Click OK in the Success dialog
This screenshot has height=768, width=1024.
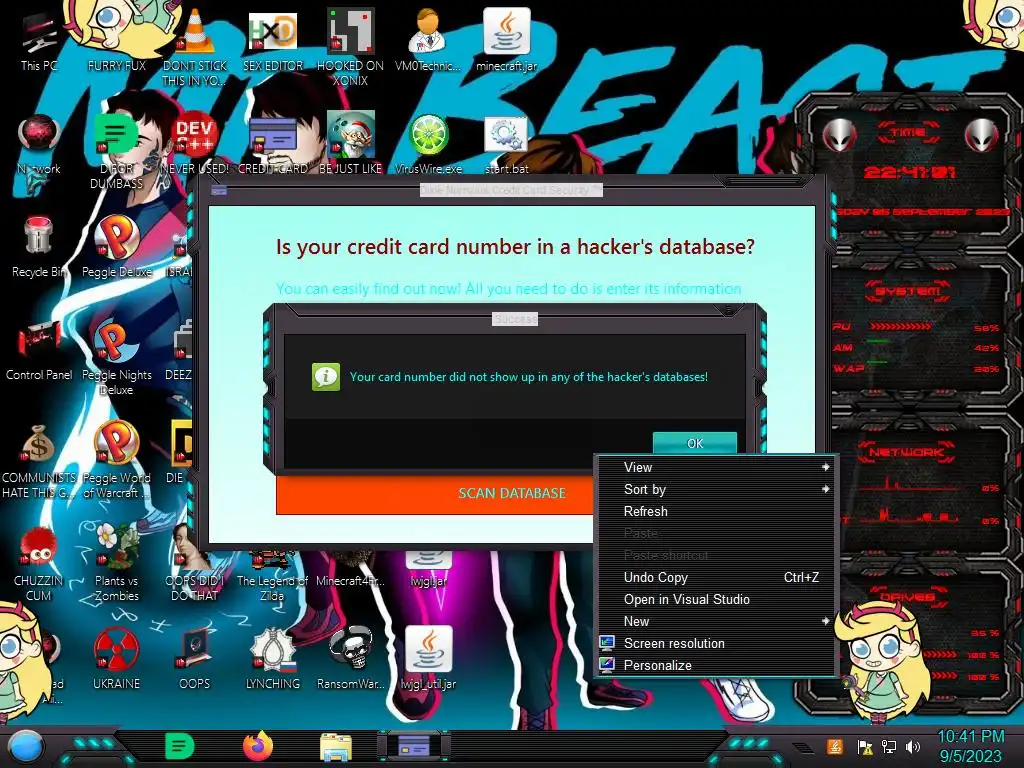695,443
